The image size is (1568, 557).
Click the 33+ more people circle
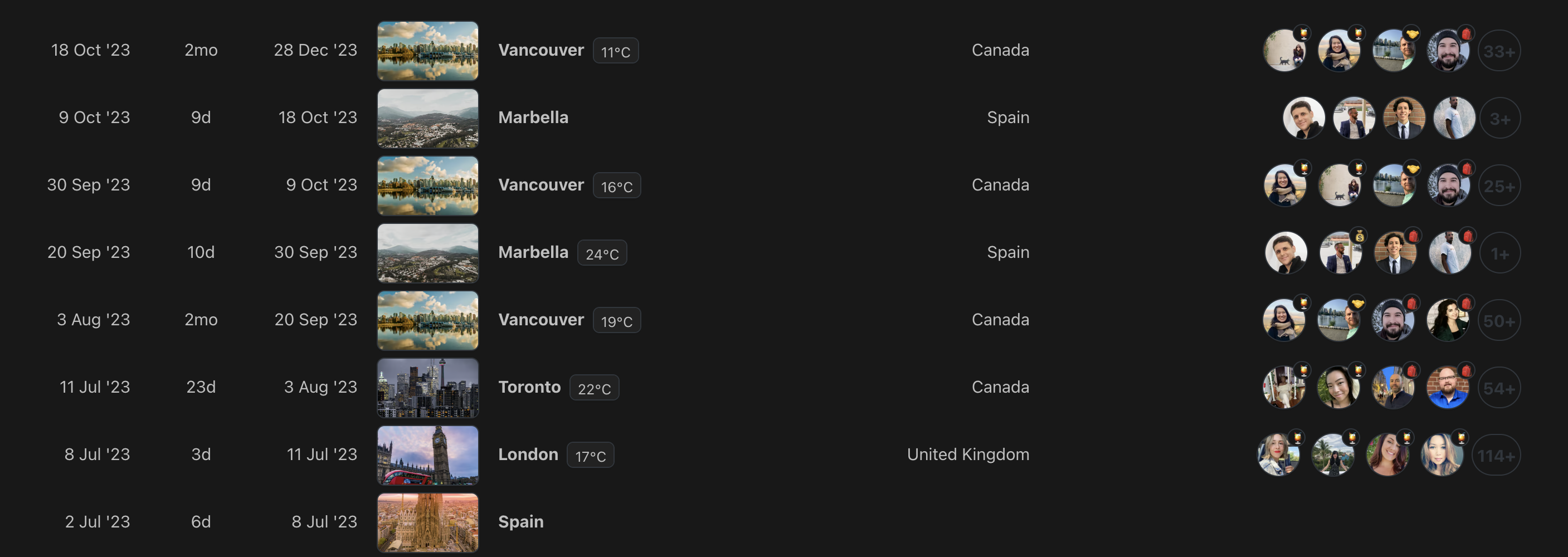1498,51
